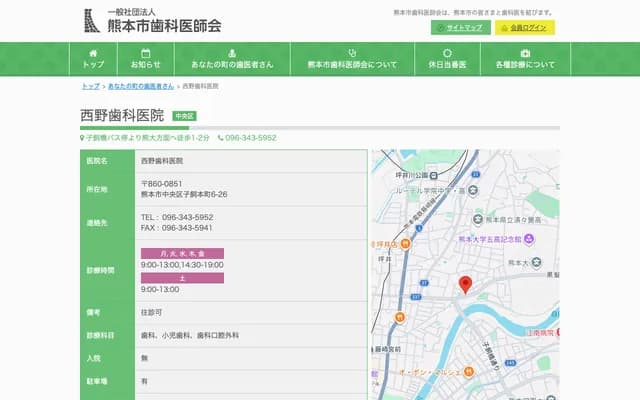Click the stethoscope icon for 熊本市歯科医師会について
Viewport: 640px width, 400px height.
pyautogui.click(x=351, y=52)
